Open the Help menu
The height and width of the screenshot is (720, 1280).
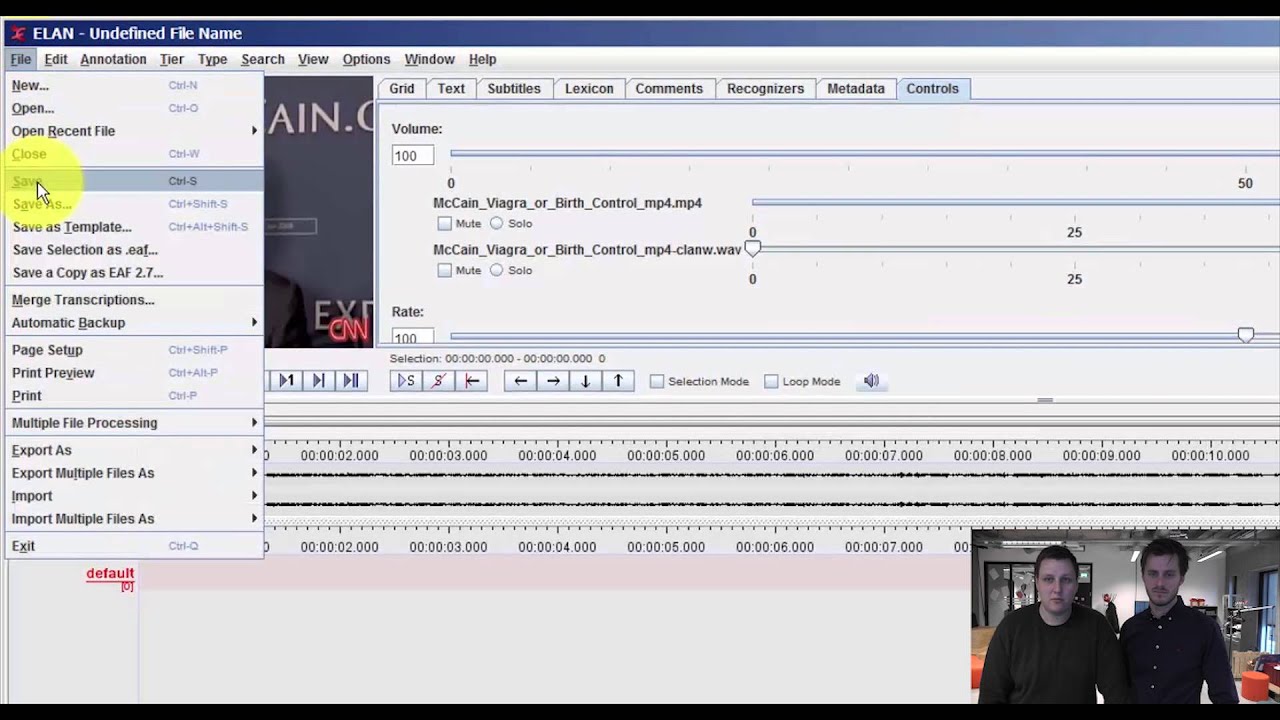tap(482, 59)
